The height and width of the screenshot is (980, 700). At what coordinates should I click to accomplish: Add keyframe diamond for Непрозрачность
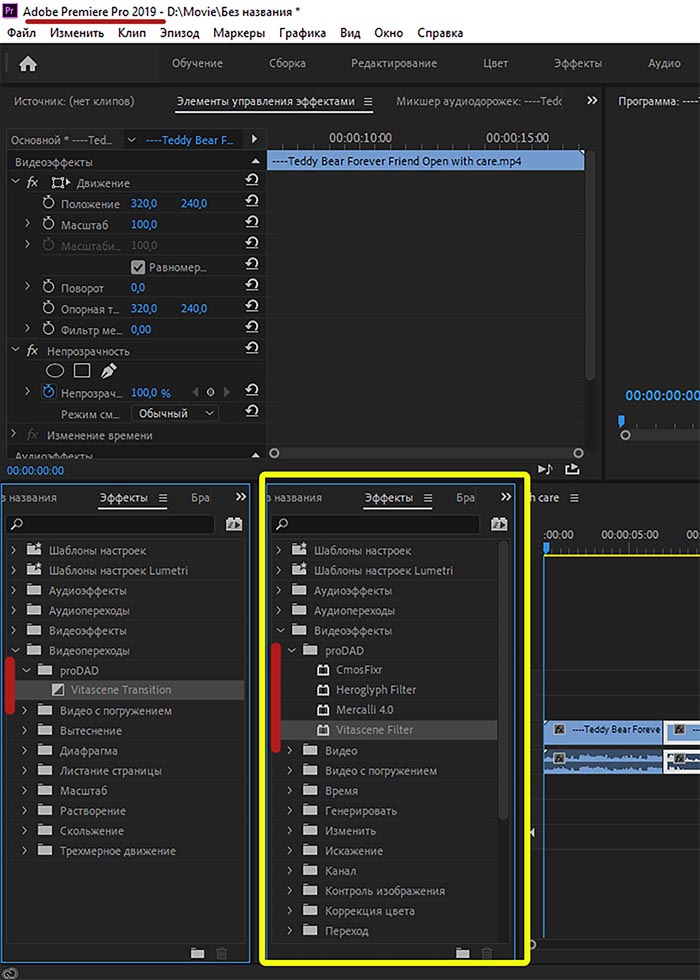click(211, 392)
